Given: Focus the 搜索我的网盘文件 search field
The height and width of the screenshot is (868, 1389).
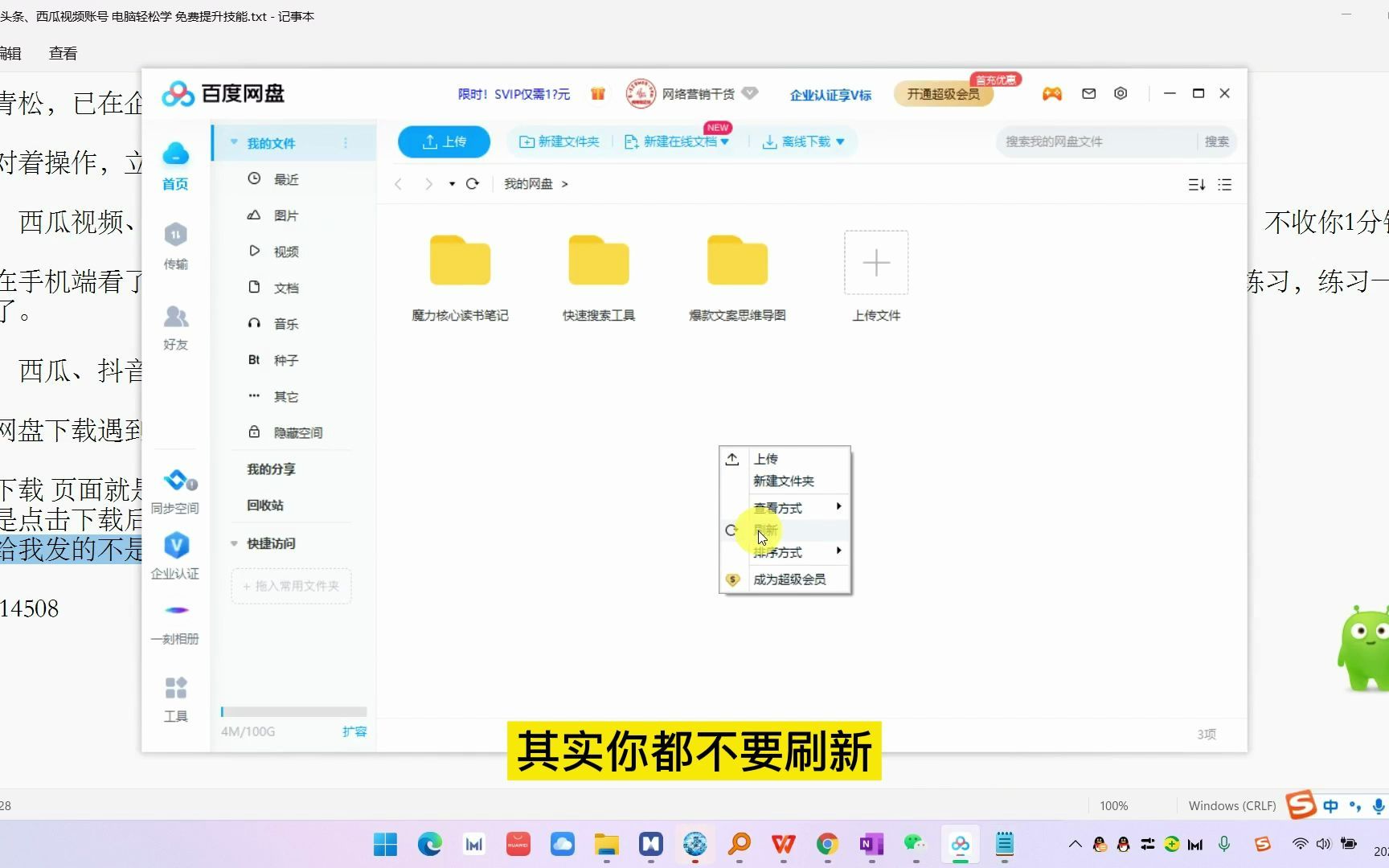Looking at the screenshot, I should [1097, 141].
